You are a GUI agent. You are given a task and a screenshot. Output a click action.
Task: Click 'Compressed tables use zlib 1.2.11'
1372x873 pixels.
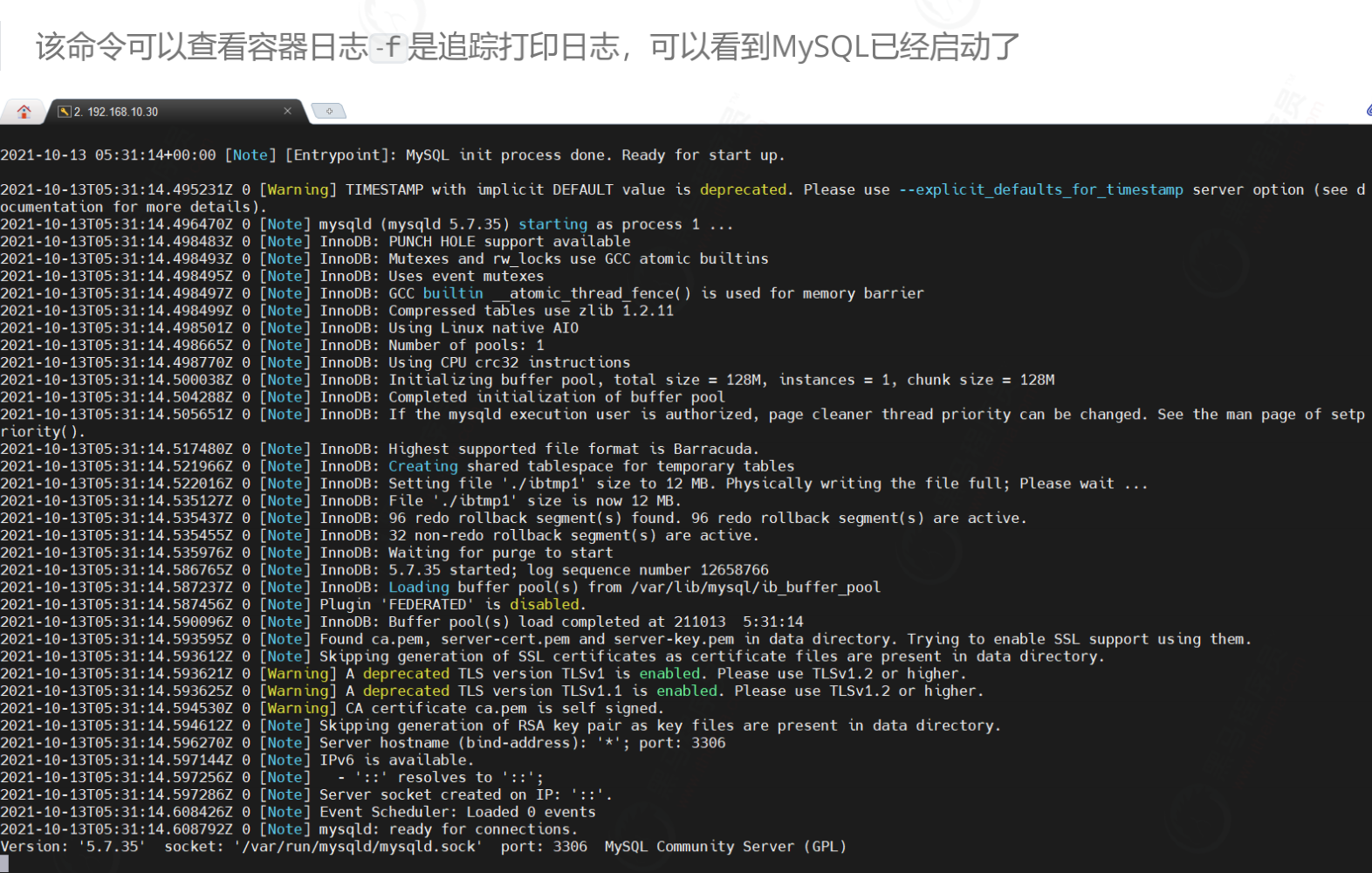click(x=531, y=311)
